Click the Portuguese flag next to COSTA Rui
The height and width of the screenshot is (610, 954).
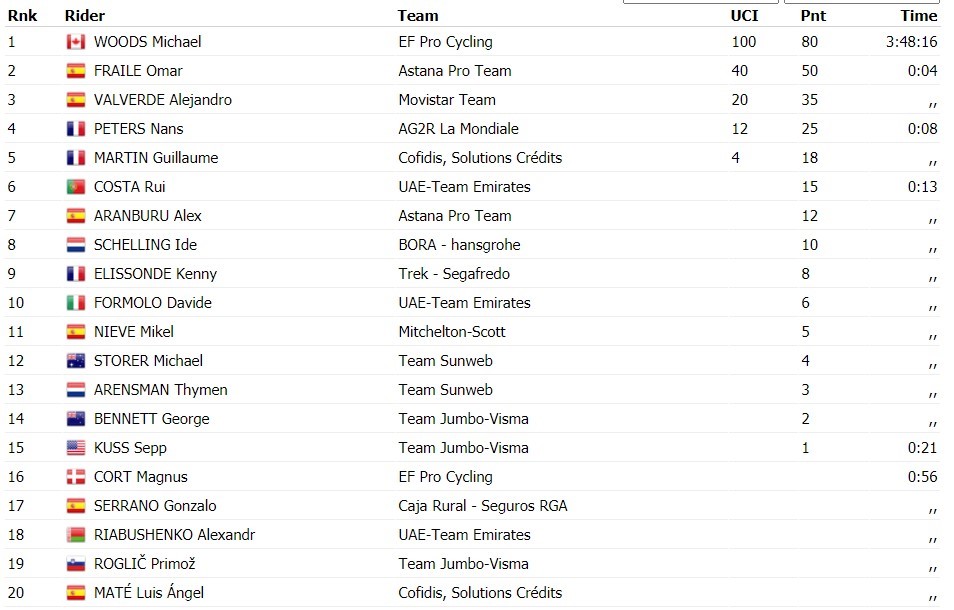click(x=75, y=187)
